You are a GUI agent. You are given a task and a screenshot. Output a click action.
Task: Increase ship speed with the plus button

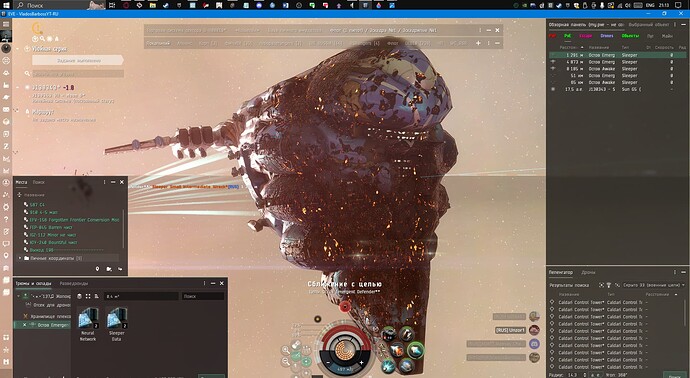[362, 363]
